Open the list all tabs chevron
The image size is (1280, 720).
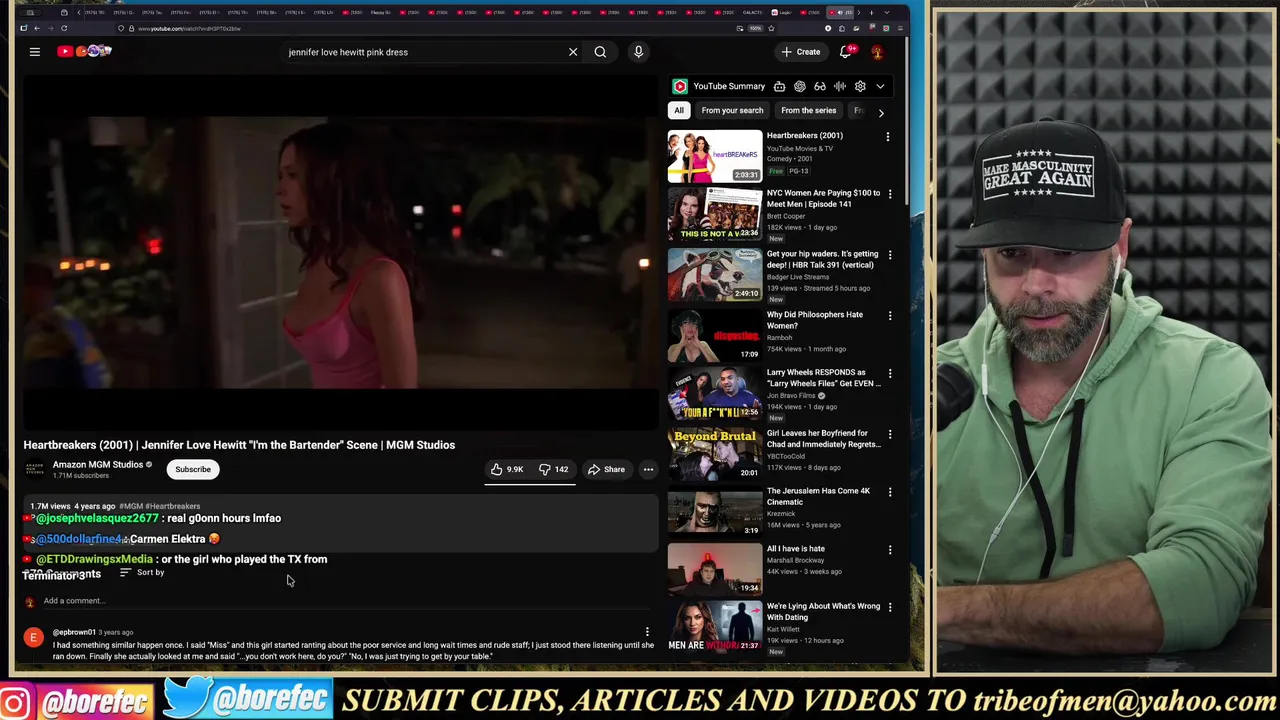click(x=887, y=12)
